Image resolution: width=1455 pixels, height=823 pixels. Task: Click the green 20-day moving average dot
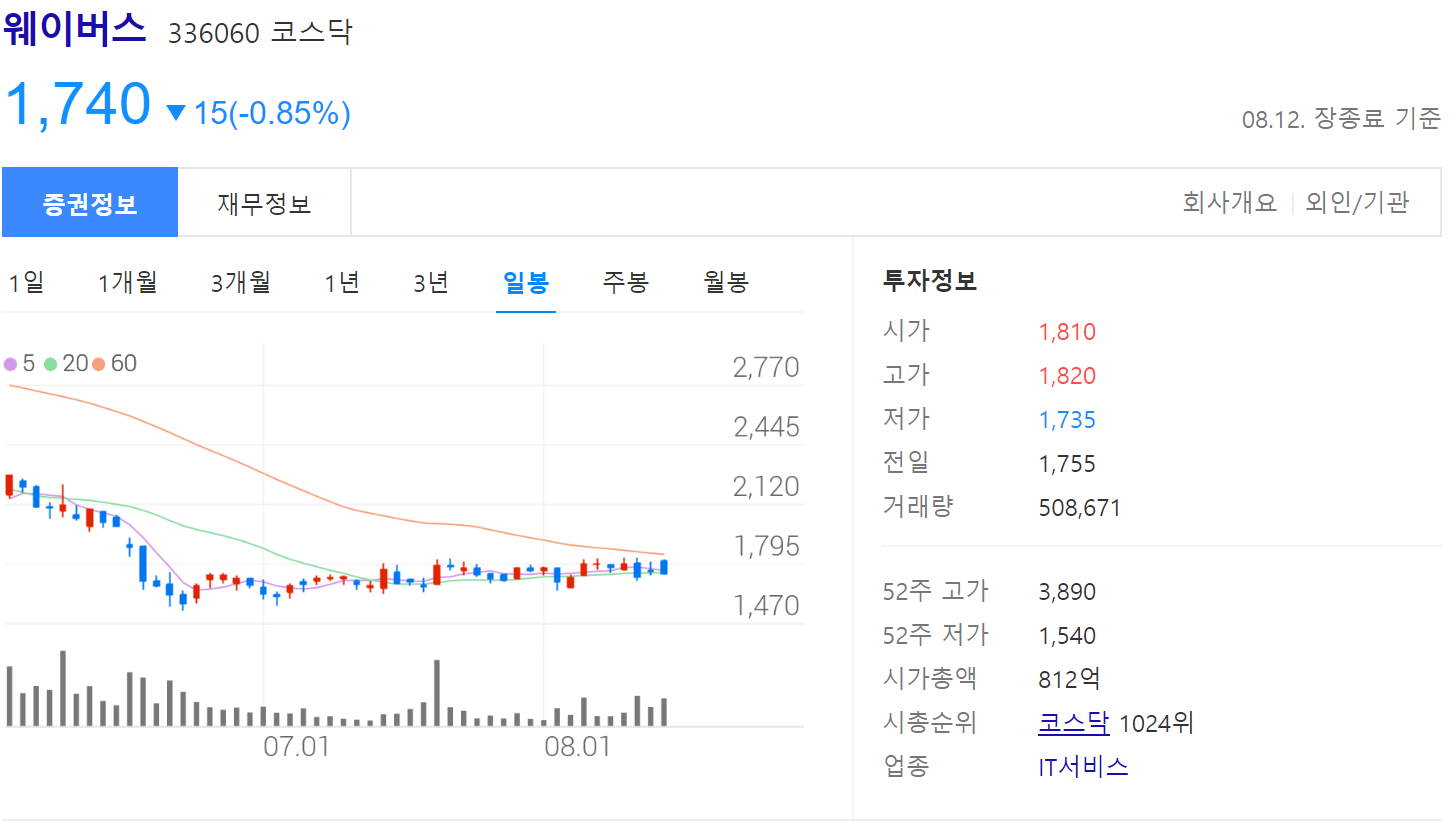pyautogui.click(x=51, y=364)
